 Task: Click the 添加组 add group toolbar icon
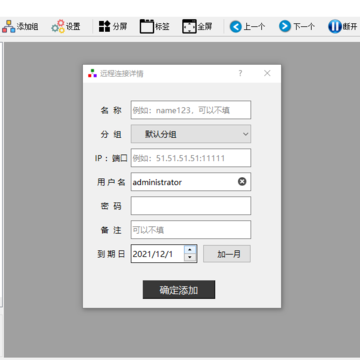tap(9, 26)
